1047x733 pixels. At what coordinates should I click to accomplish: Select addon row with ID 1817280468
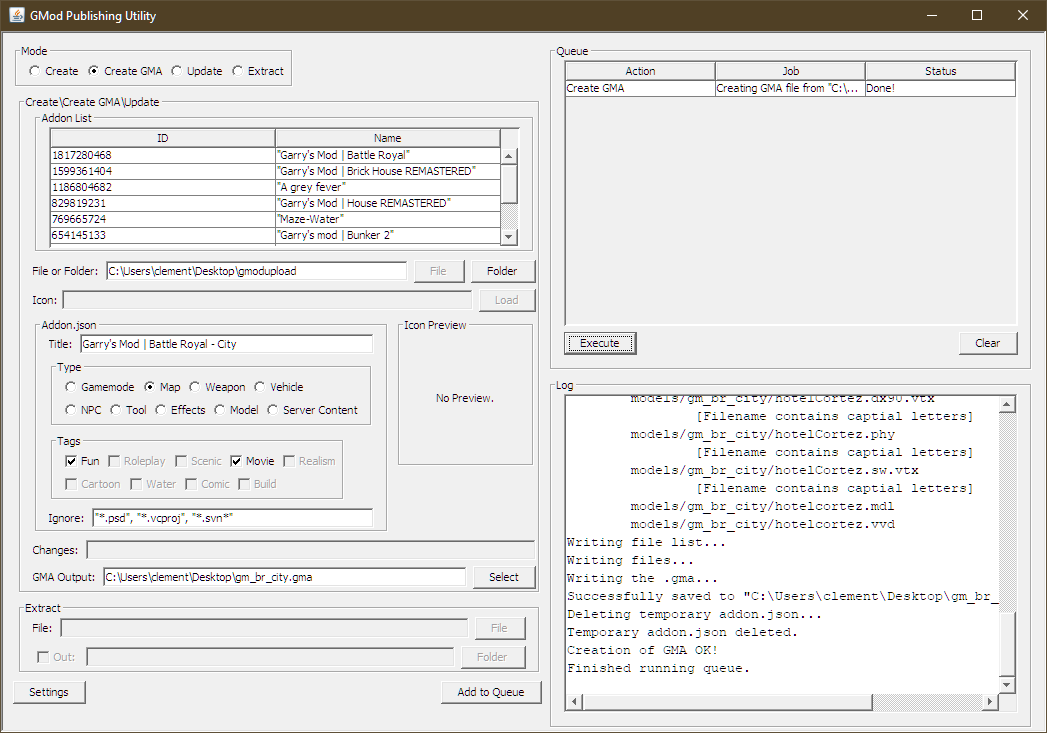click(275, 155)
